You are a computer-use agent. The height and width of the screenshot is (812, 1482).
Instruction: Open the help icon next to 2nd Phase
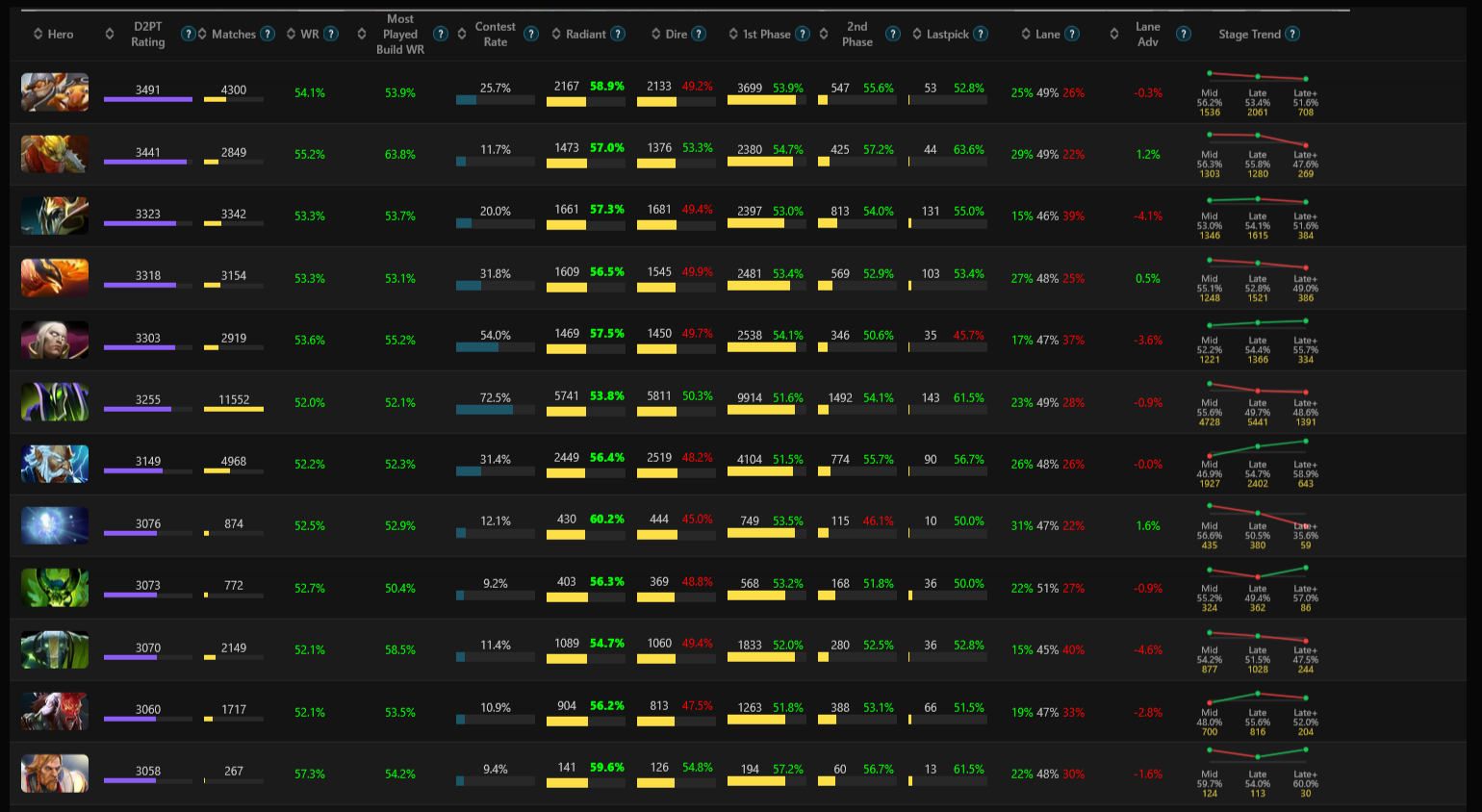[893, 34]
